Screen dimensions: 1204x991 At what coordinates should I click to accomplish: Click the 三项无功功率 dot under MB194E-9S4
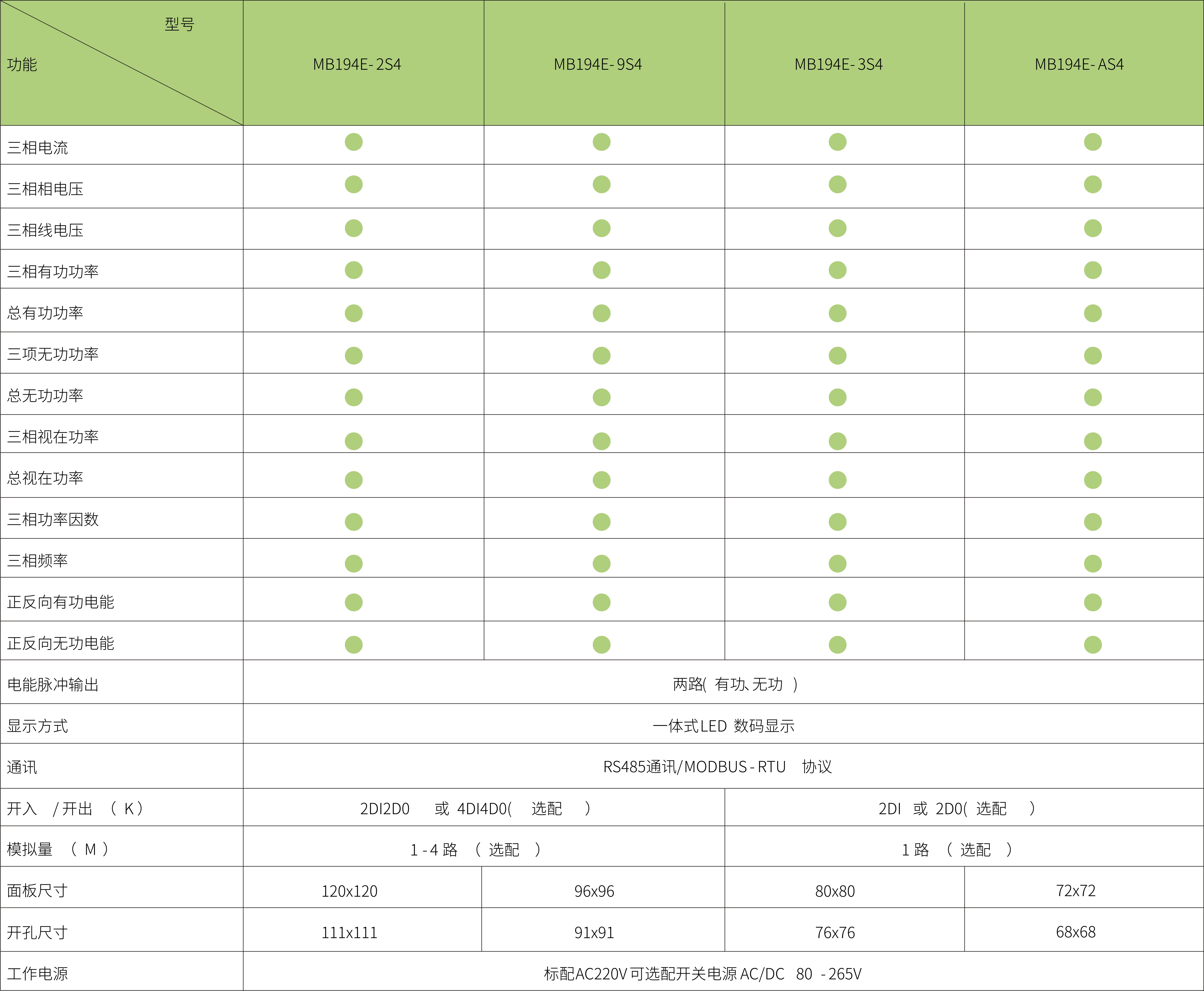point(602,356)
